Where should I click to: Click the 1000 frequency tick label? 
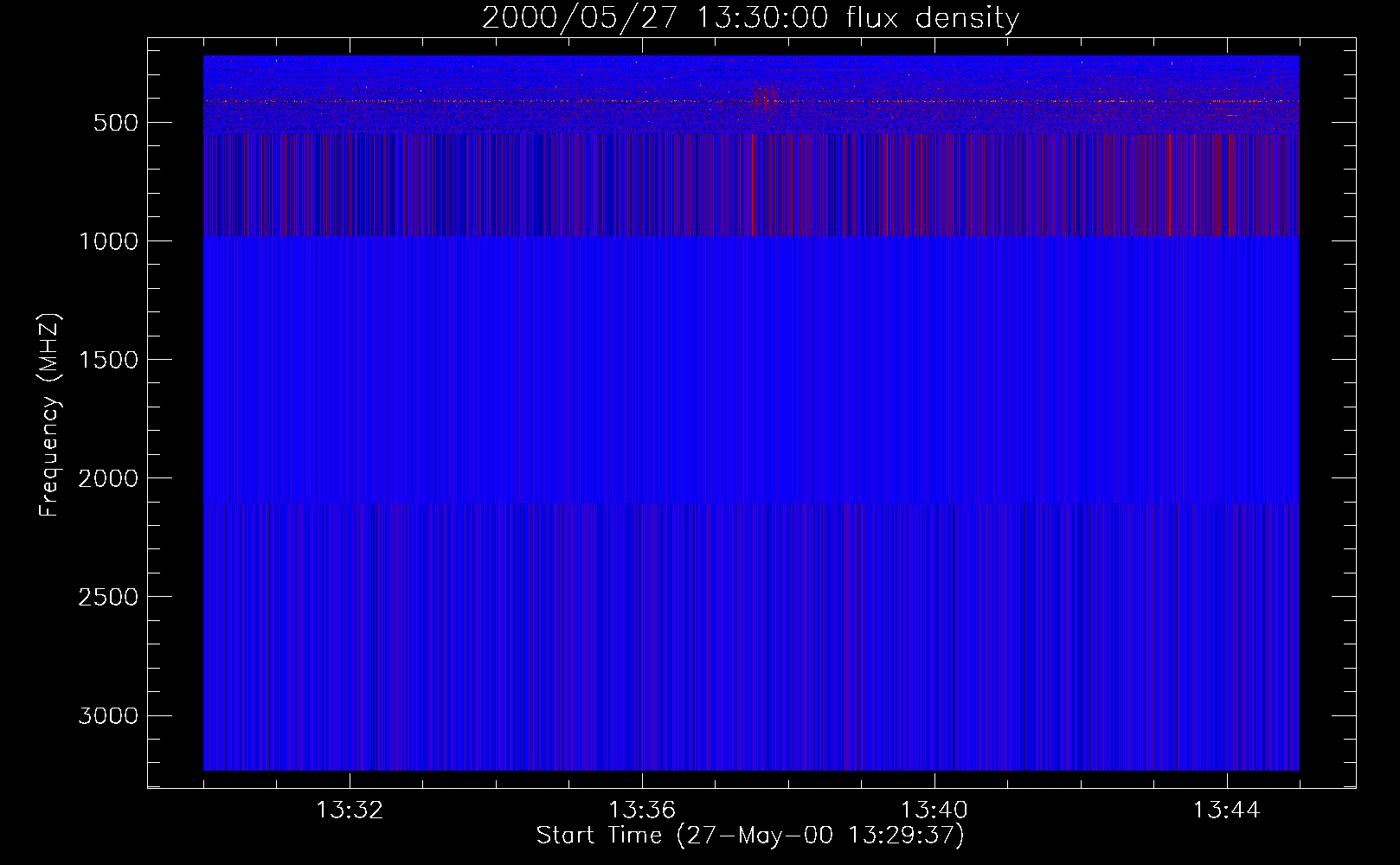point(108,241)
